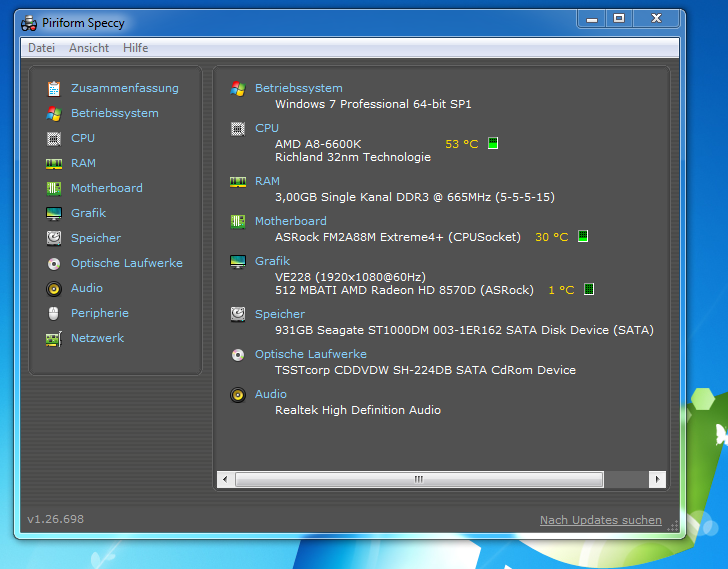The width and height of the screenshot is (728, 569).
Task: Open the Hilfe menu
Action: [x=136, y=48]
